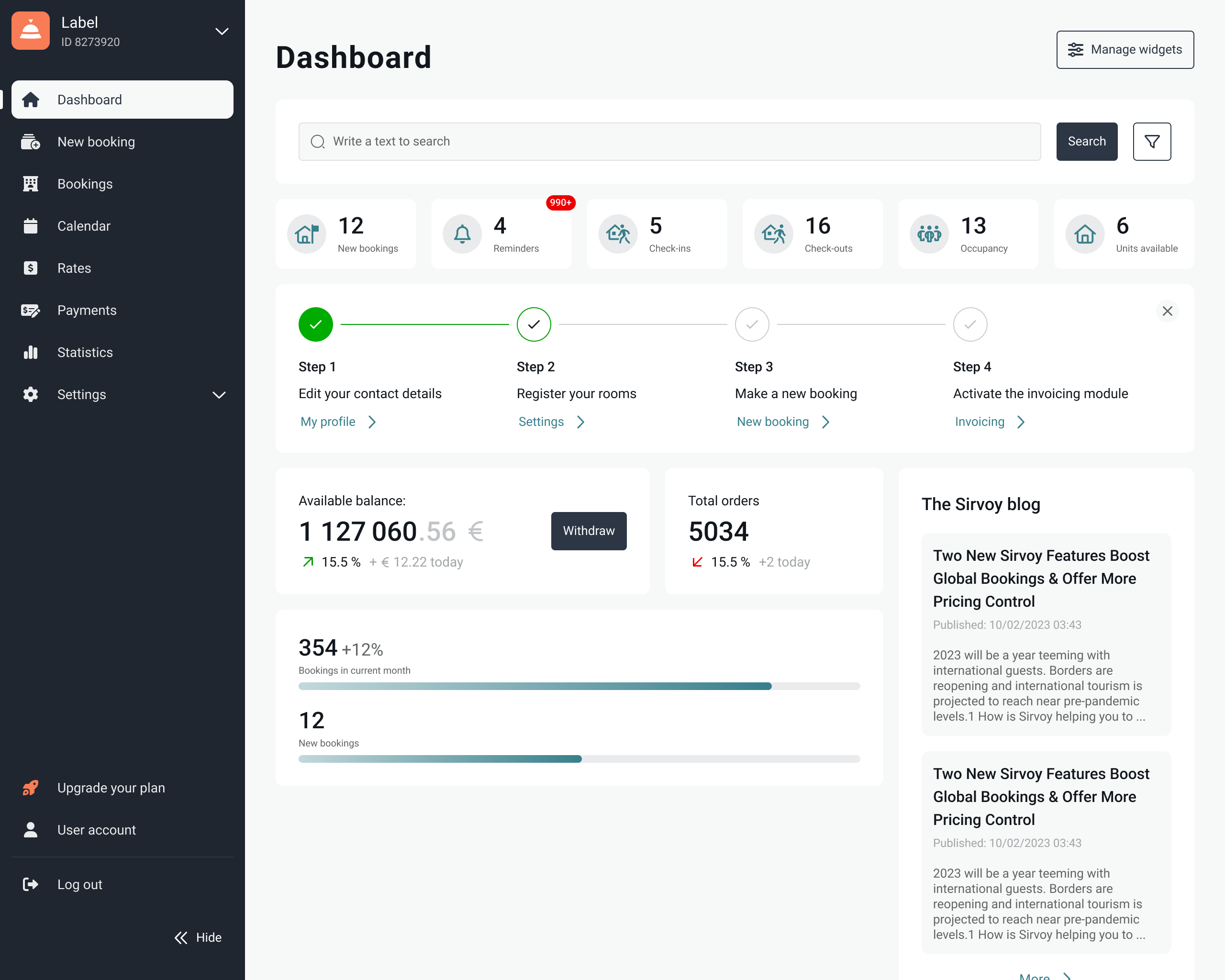The height and width of the screenshot is (980, 1225).
Task: Click the Log out icon
Action: pyautogui.click(x=31, y=884)
